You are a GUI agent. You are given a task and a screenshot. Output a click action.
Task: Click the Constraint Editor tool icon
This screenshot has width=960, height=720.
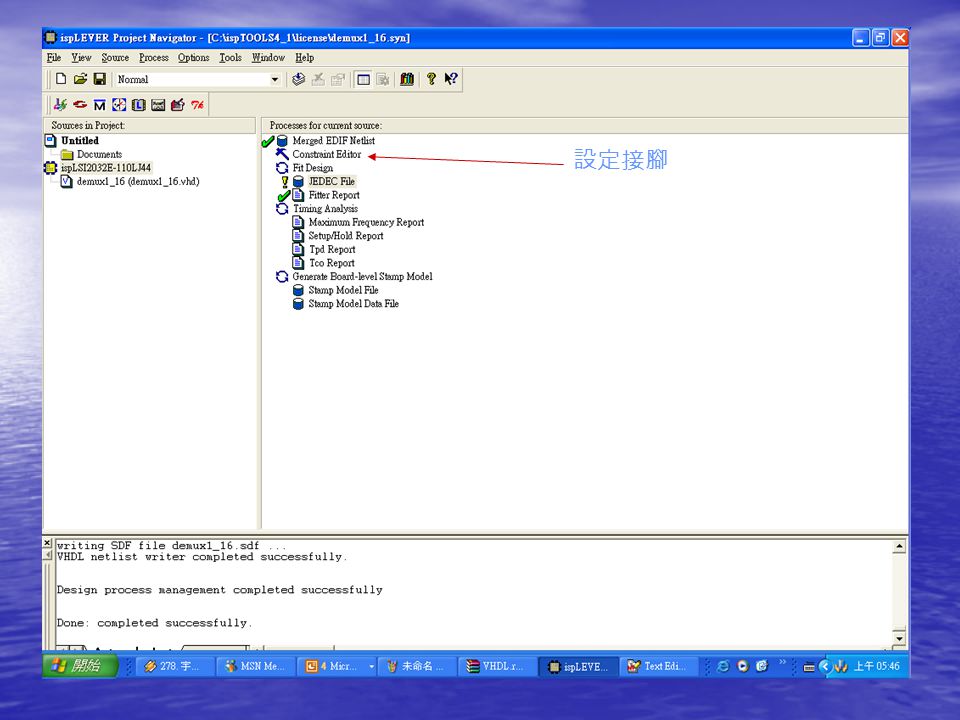(x=282, y=154)
